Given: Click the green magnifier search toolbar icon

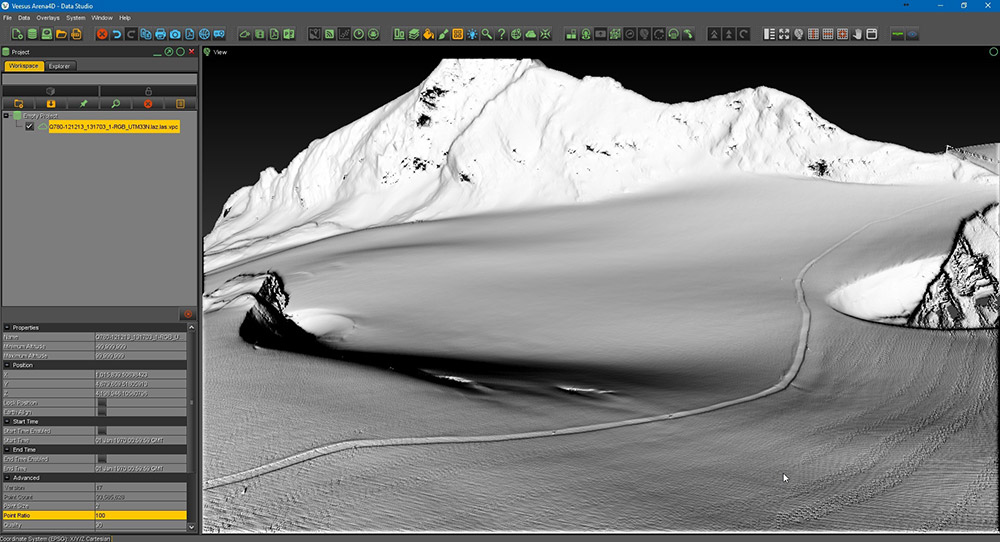Looking at the screenshot, I should point(487,34).
